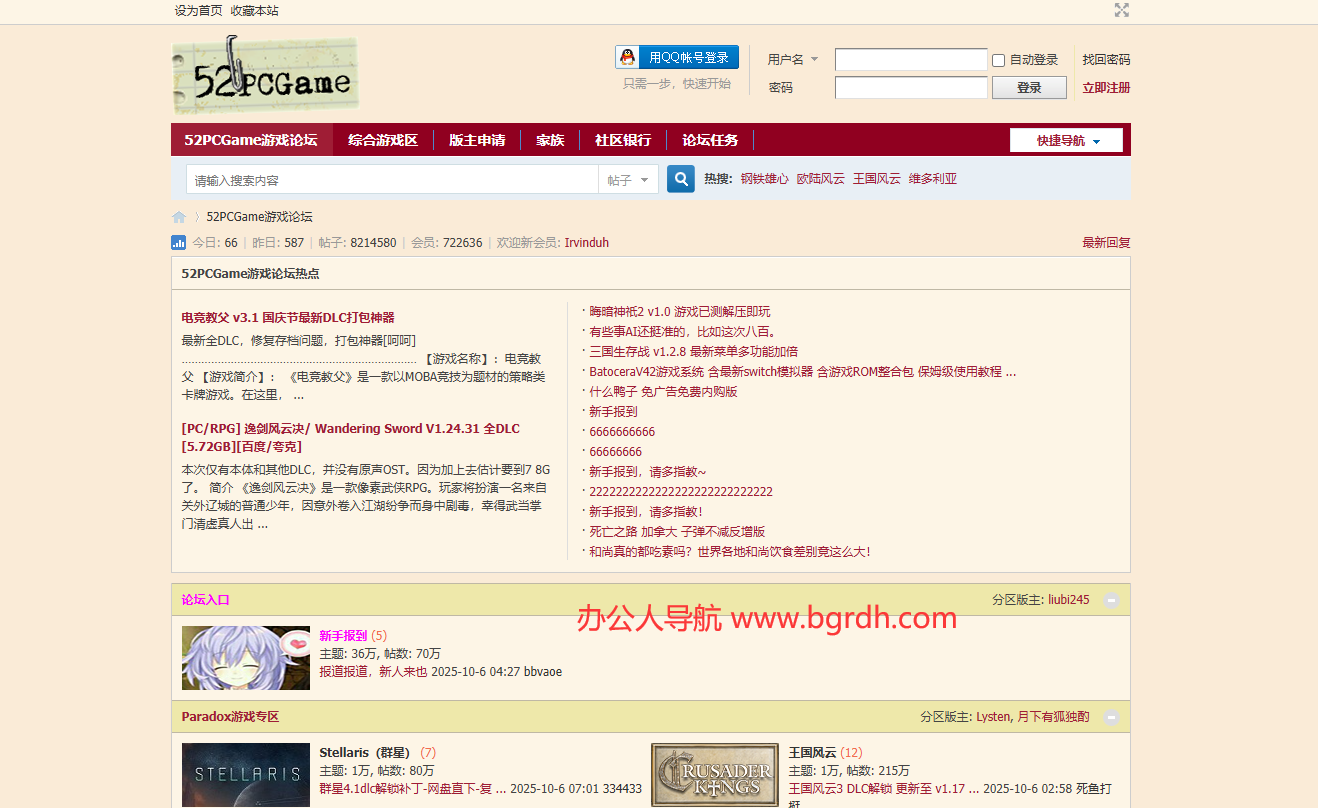Screen dimensions: 1318x808
Task: Open the 钢铁雄心 hot search link
Action: [x=764, y=178]
